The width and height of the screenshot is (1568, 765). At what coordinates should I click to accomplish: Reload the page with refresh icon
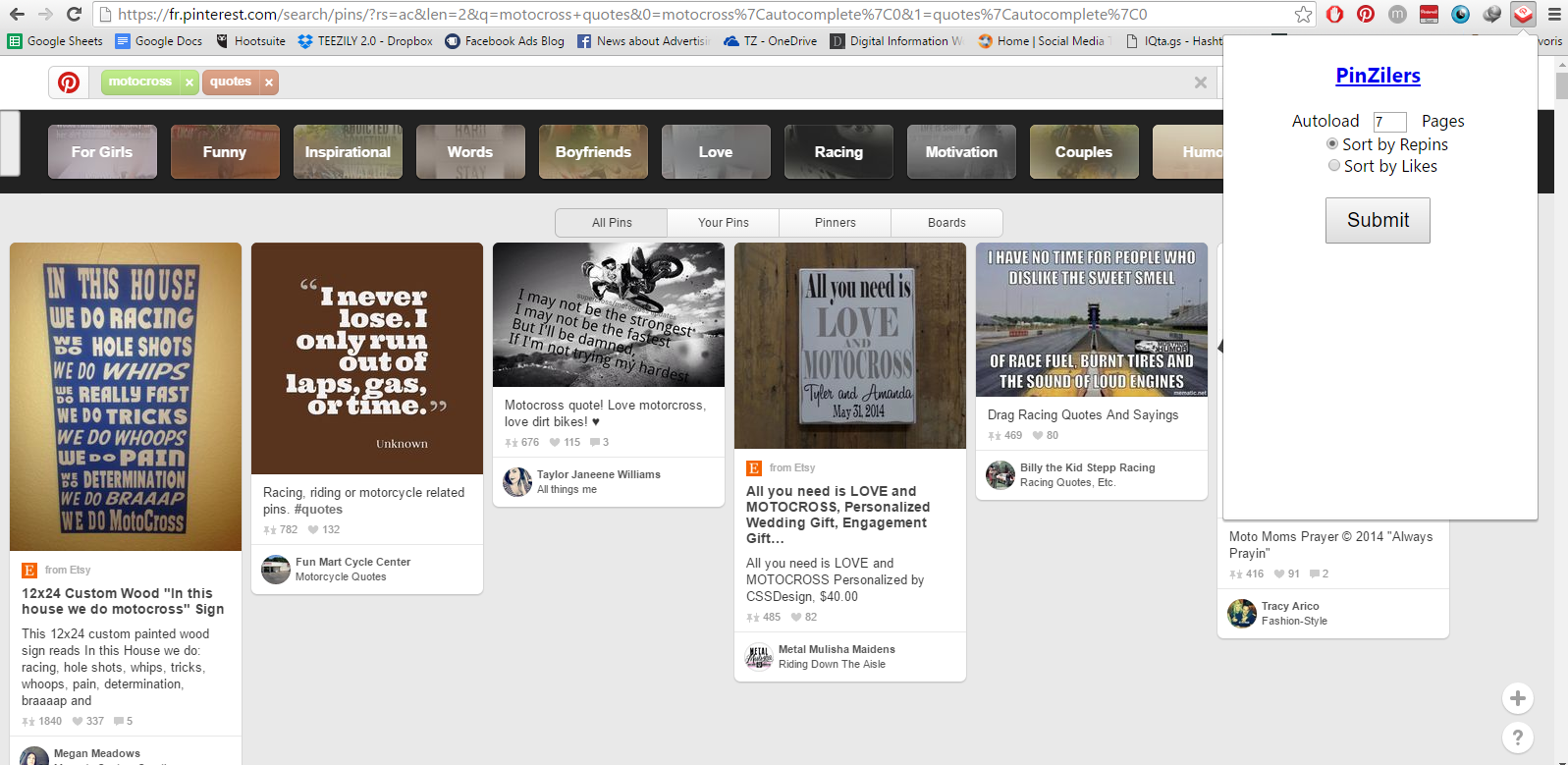74,14
